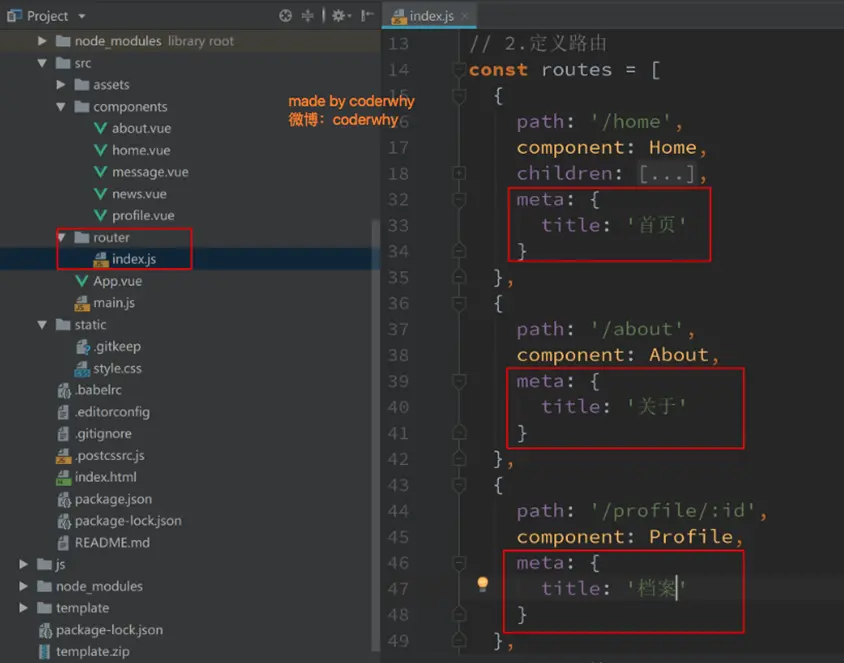844x663 pixels.
Task: Click the Project panel vertical scrollbar
Action: click(x=375, y=435)
